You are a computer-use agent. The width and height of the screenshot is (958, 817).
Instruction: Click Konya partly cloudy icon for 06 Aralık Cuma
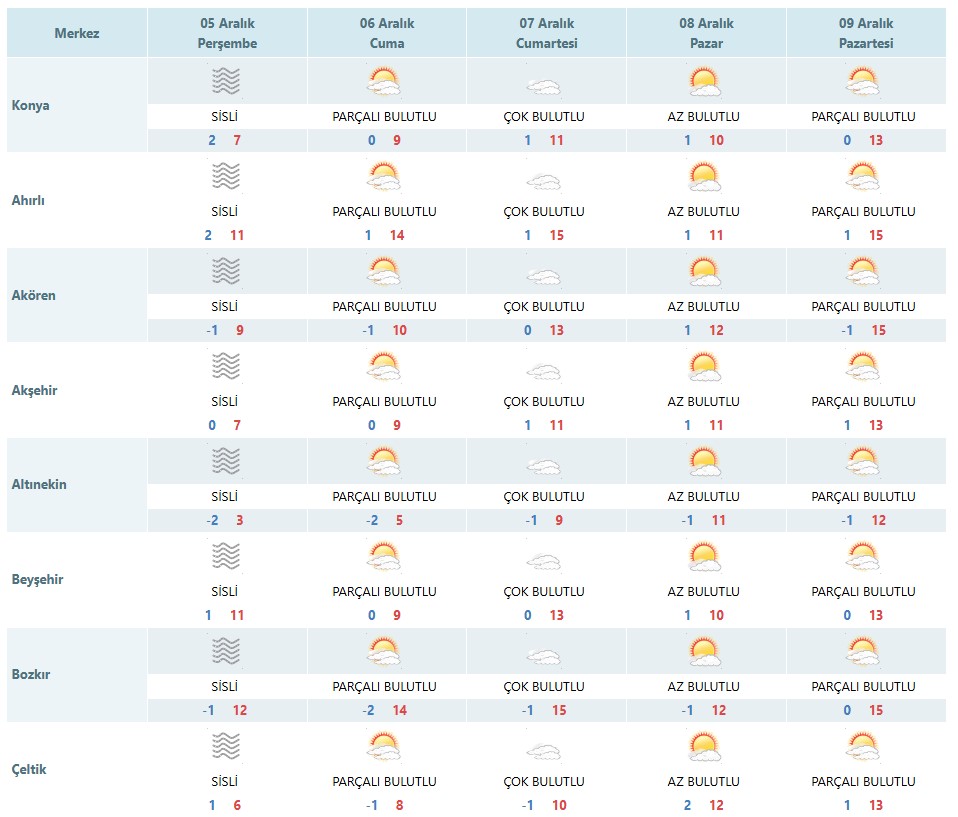click(x=384, y=82)
